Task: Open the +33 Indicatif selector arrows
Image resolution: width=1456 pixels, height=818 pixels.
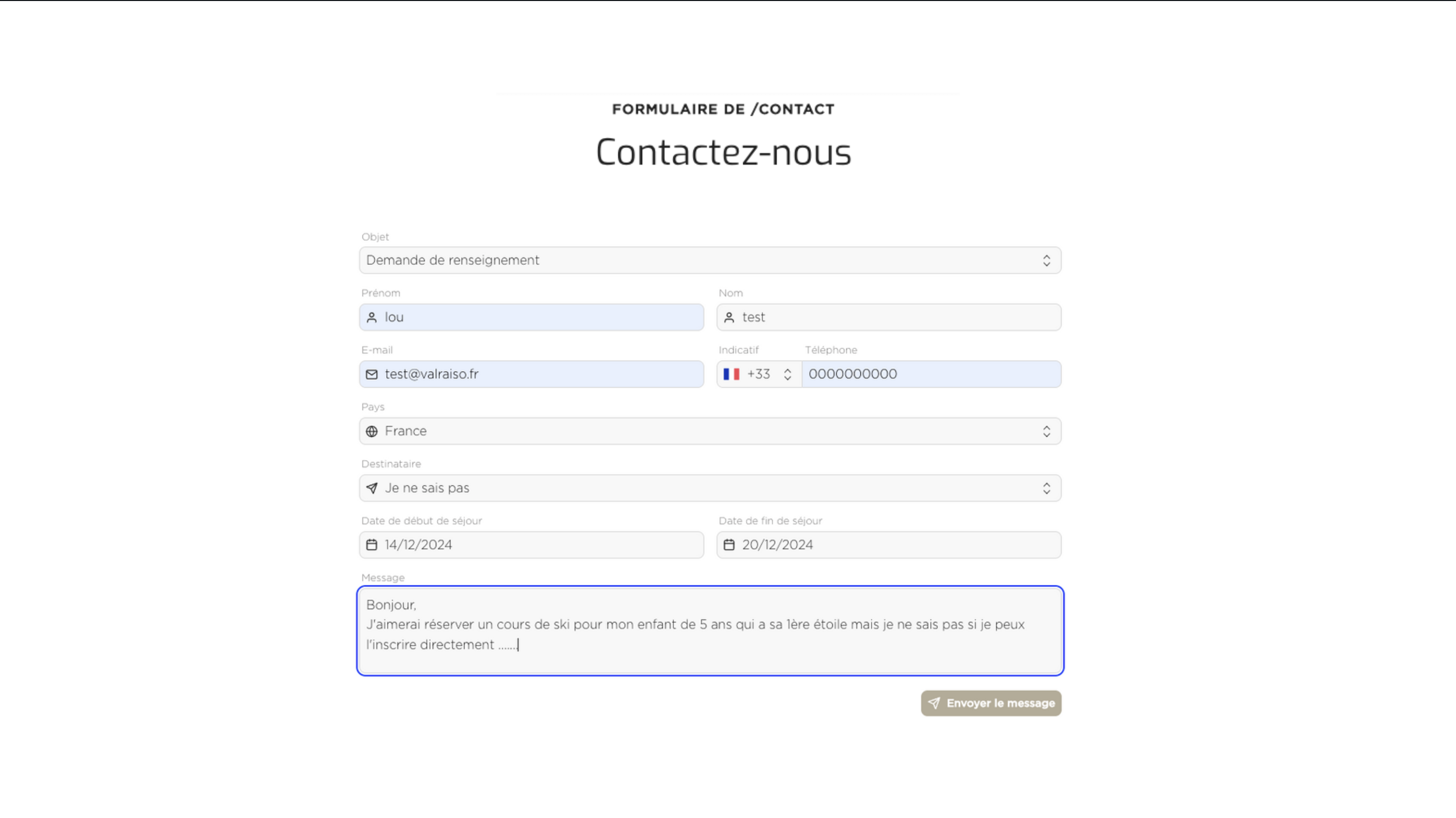Action: [787, 374]
